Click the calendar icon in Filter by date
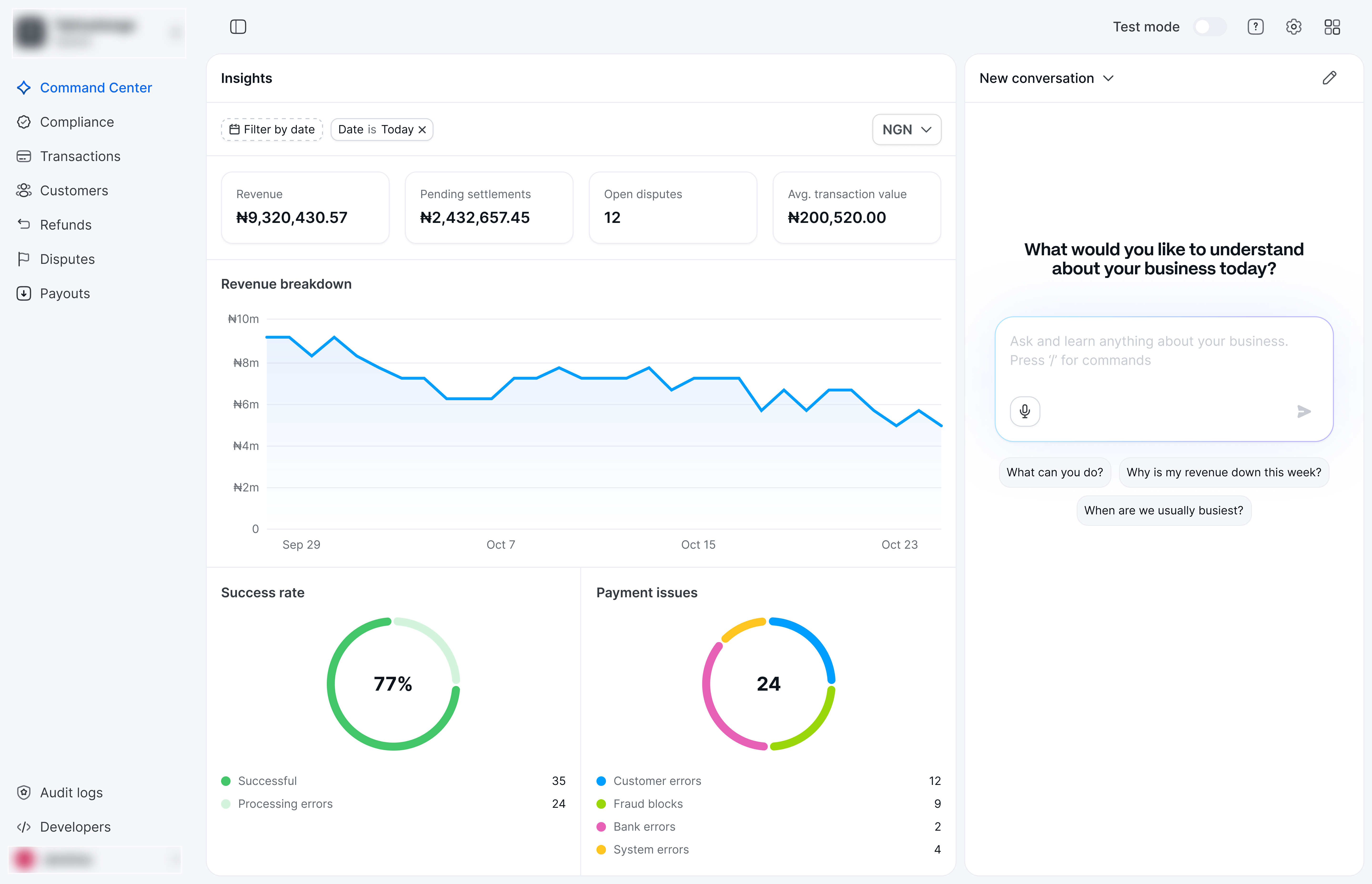The height and width of the screenshot is (884, 1372). tap(234, 130)
